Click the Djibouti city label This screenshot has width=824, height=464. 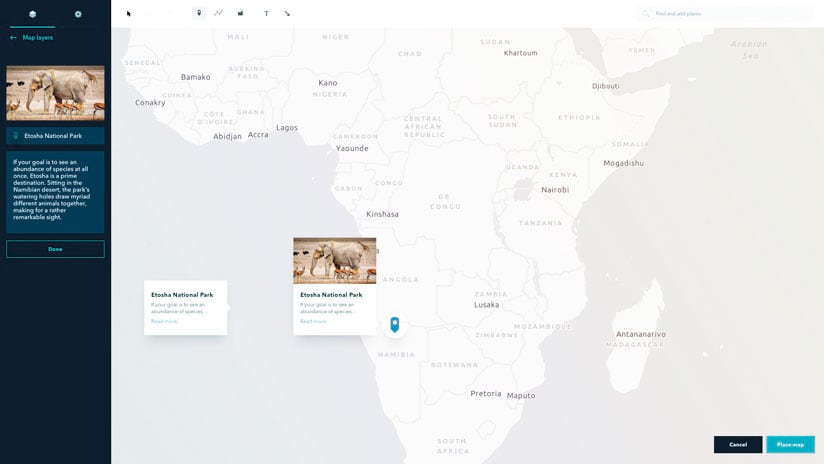(x=605, y=86)
